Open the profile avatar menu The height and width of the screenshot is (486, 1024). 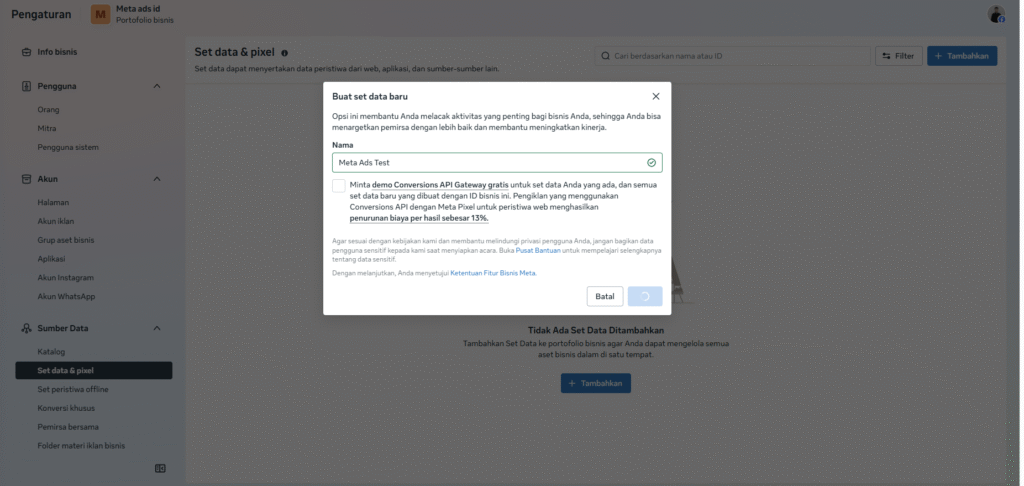[x=996, y=14]
